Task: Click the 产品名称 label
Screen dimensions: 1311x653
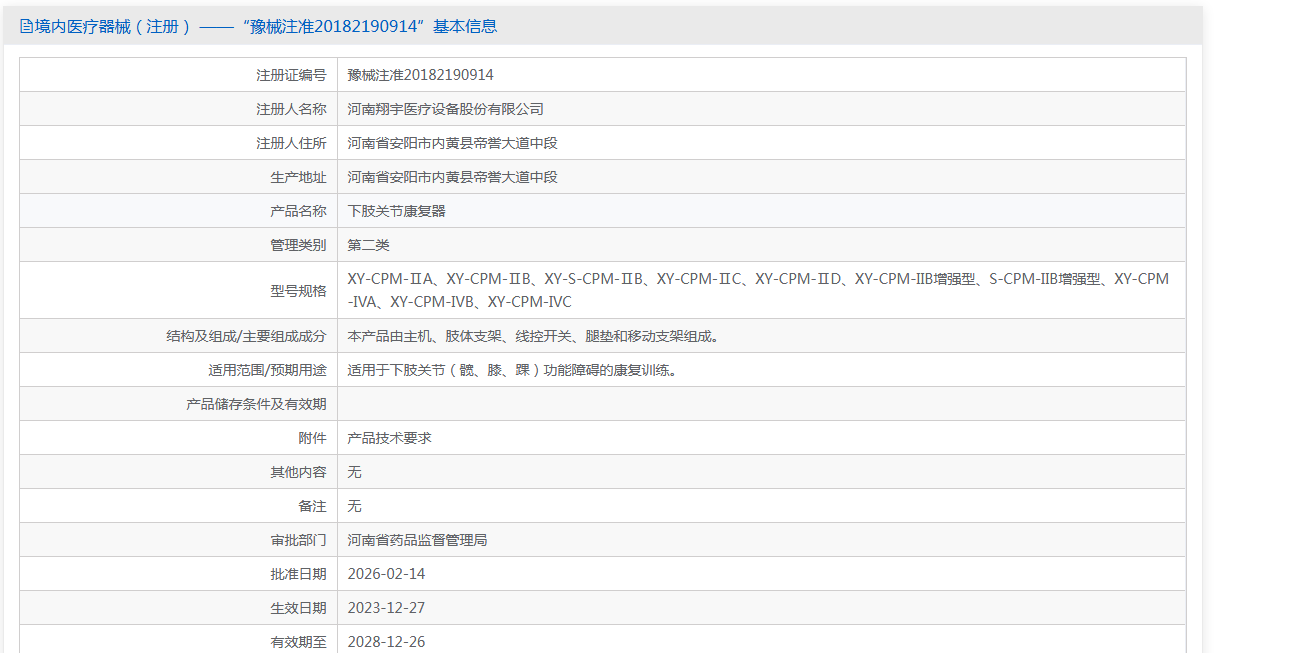Action: [298, 211]
